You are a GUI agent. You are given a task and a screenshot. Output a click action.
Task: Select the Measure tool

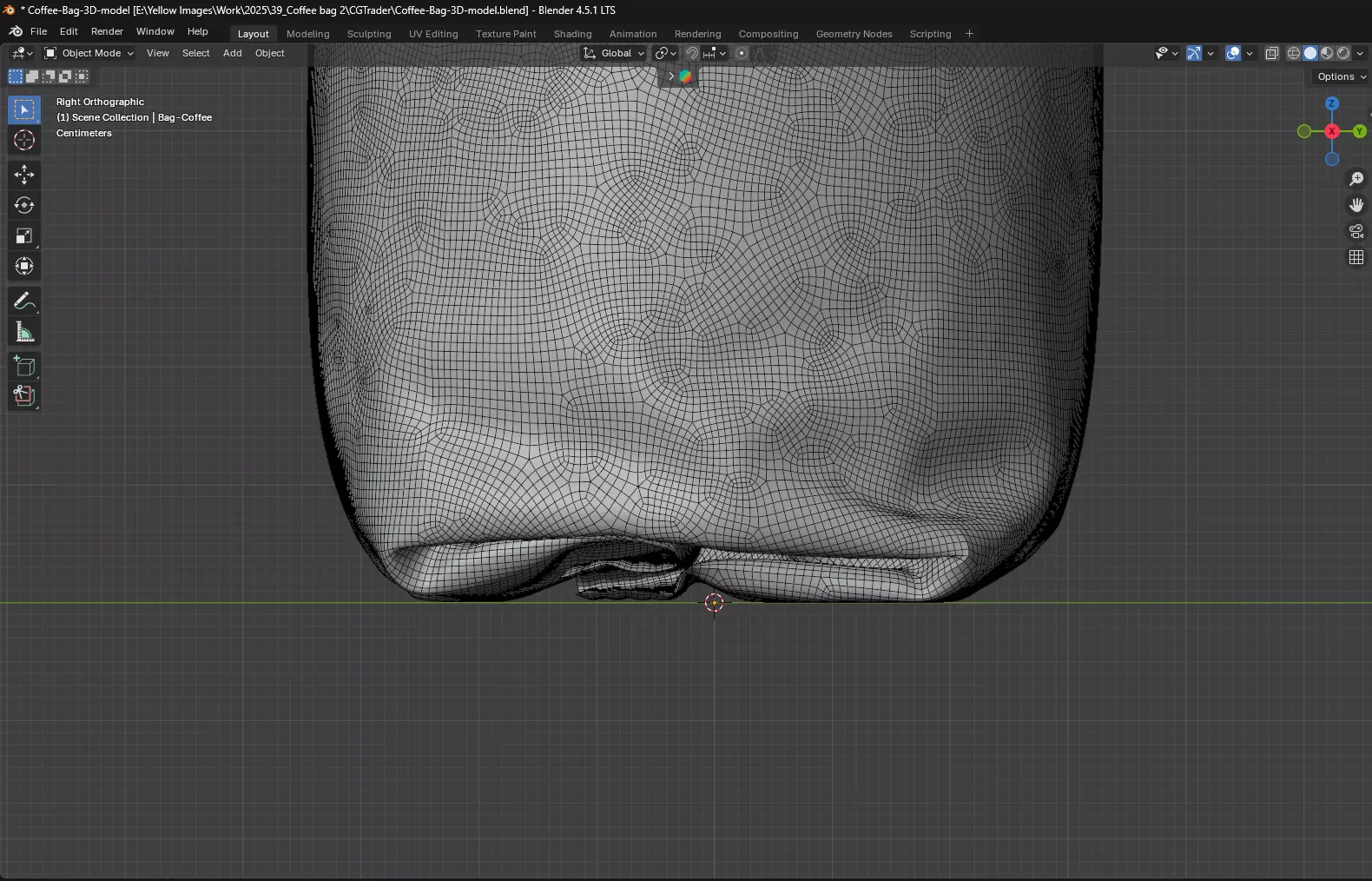click(24, 331)
